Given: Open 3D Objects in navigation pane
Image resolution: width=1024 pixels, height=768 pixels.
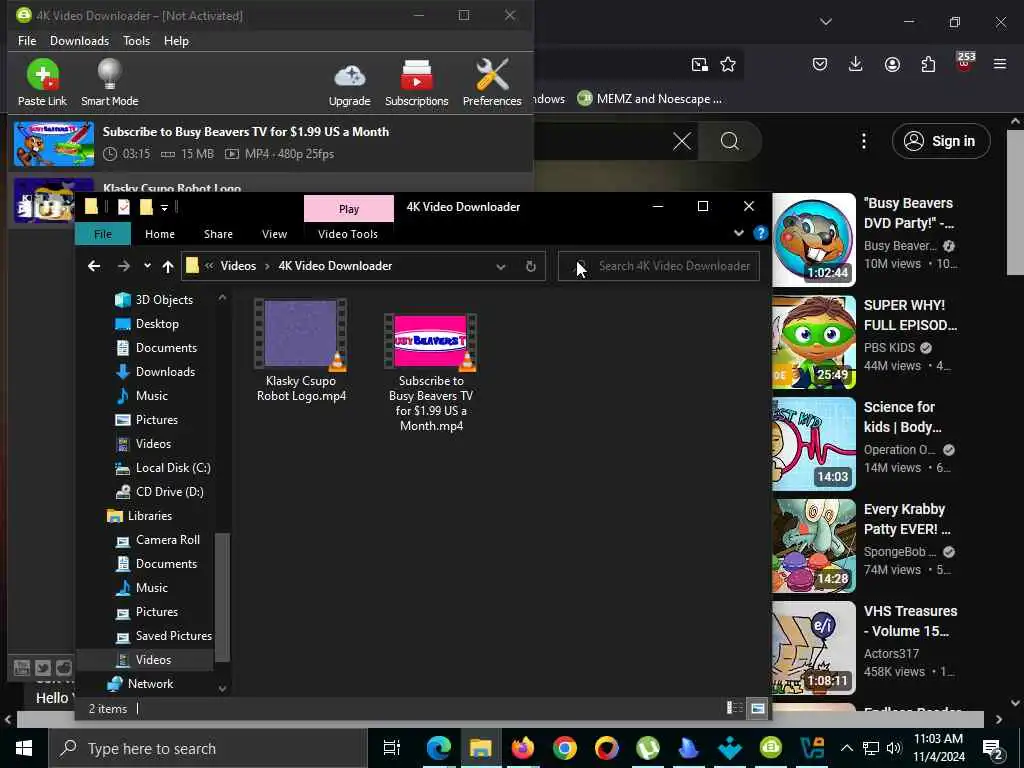Looking at the screenshot, I should click(x=164, y=300).
